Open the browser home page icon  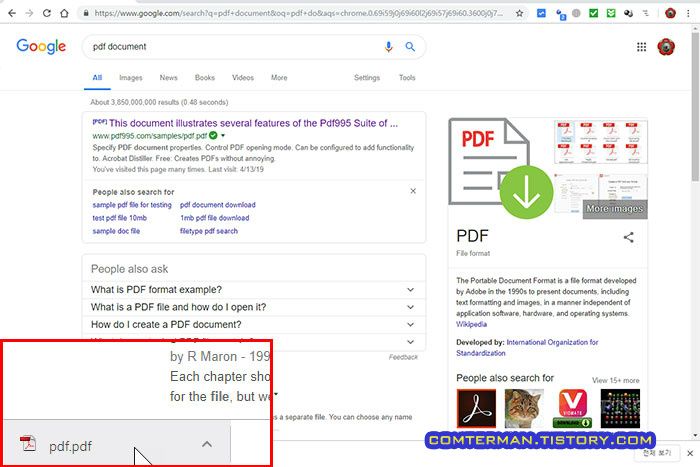click(64, 13)
